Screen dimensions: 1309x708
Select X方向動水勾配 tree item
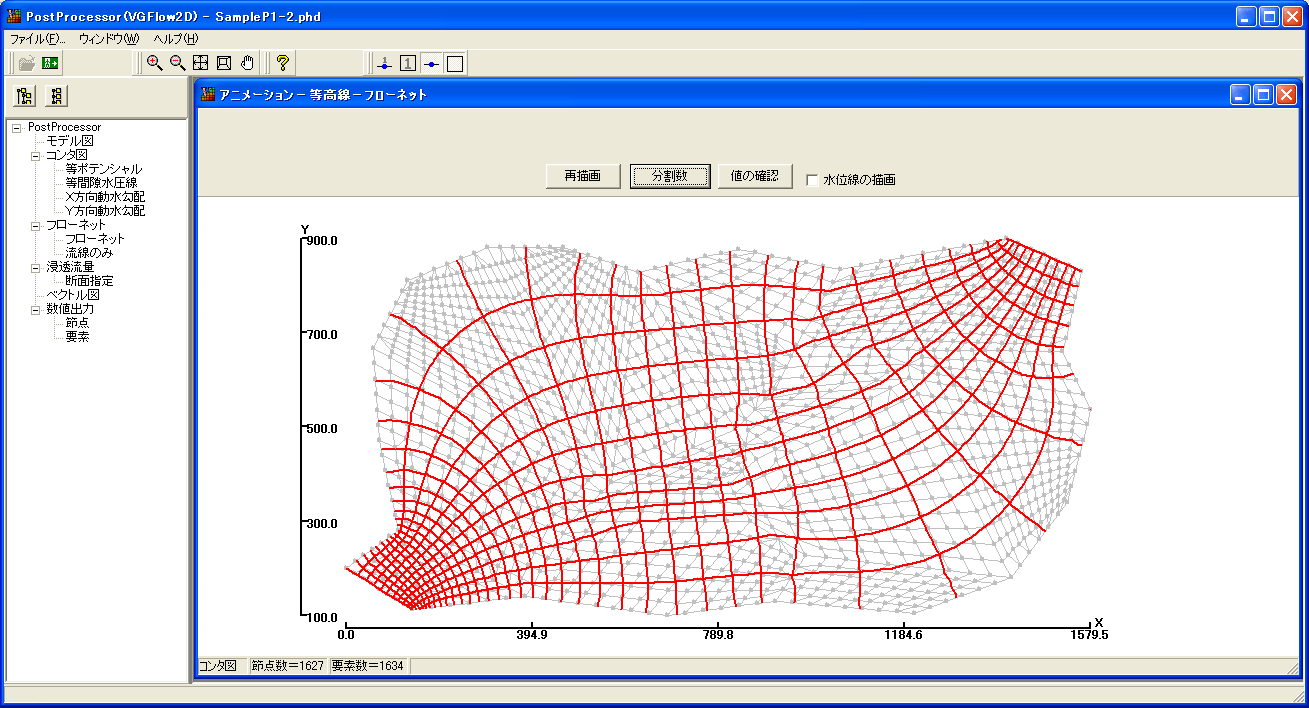click(105, 197)
